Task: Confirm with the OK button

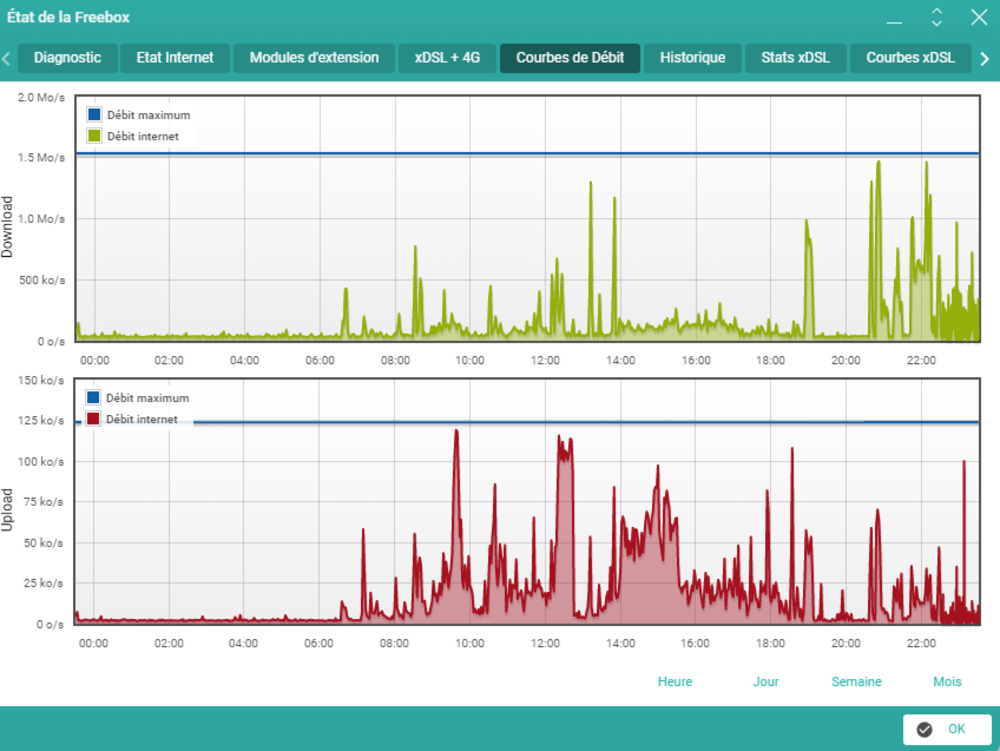Action: [x=947, y=729]
